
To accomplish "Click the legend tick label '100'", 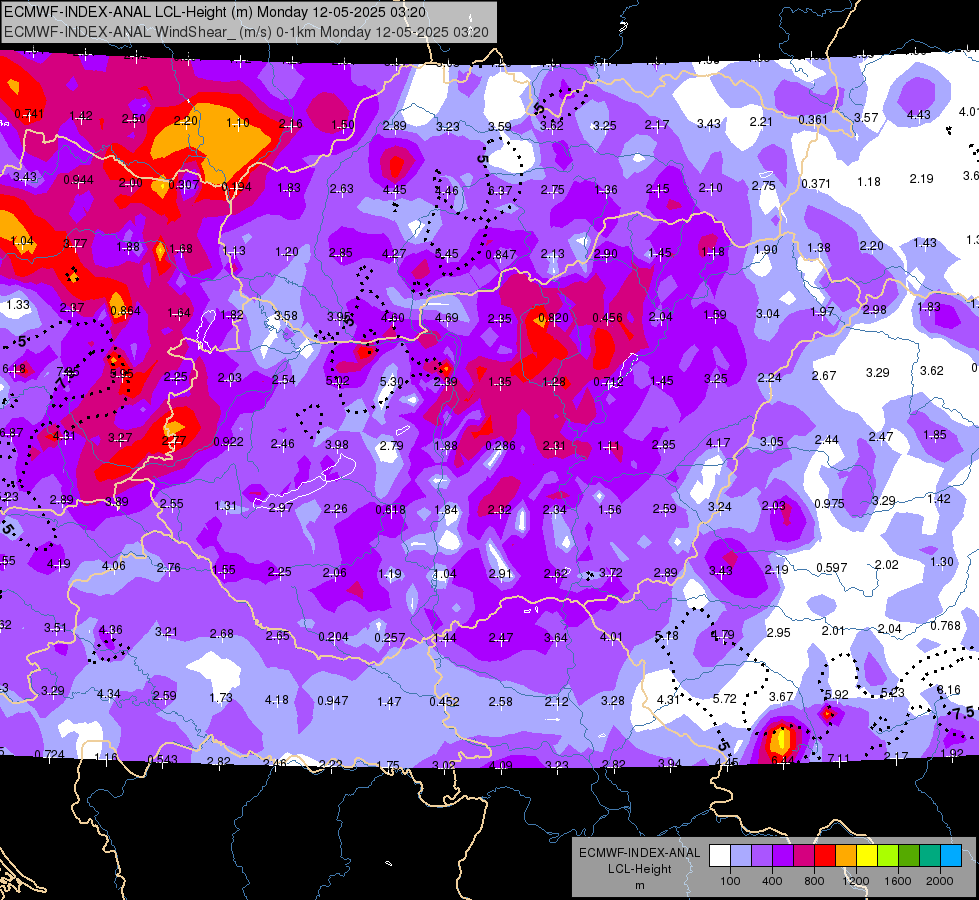I will [730, 881].
